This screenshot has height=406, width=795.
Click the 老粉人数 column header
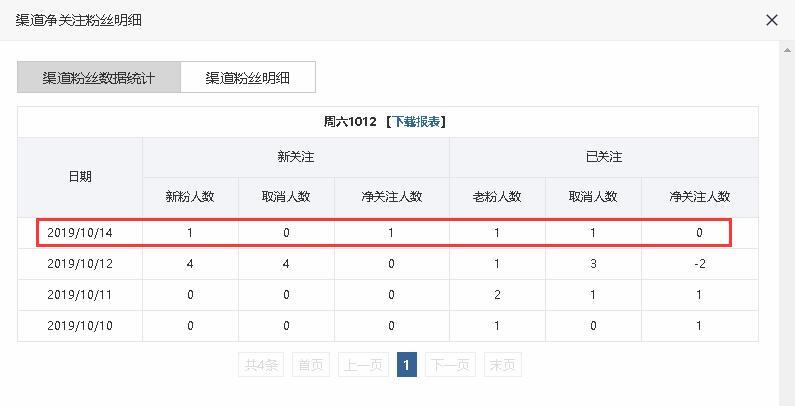(x=497, y=197)
